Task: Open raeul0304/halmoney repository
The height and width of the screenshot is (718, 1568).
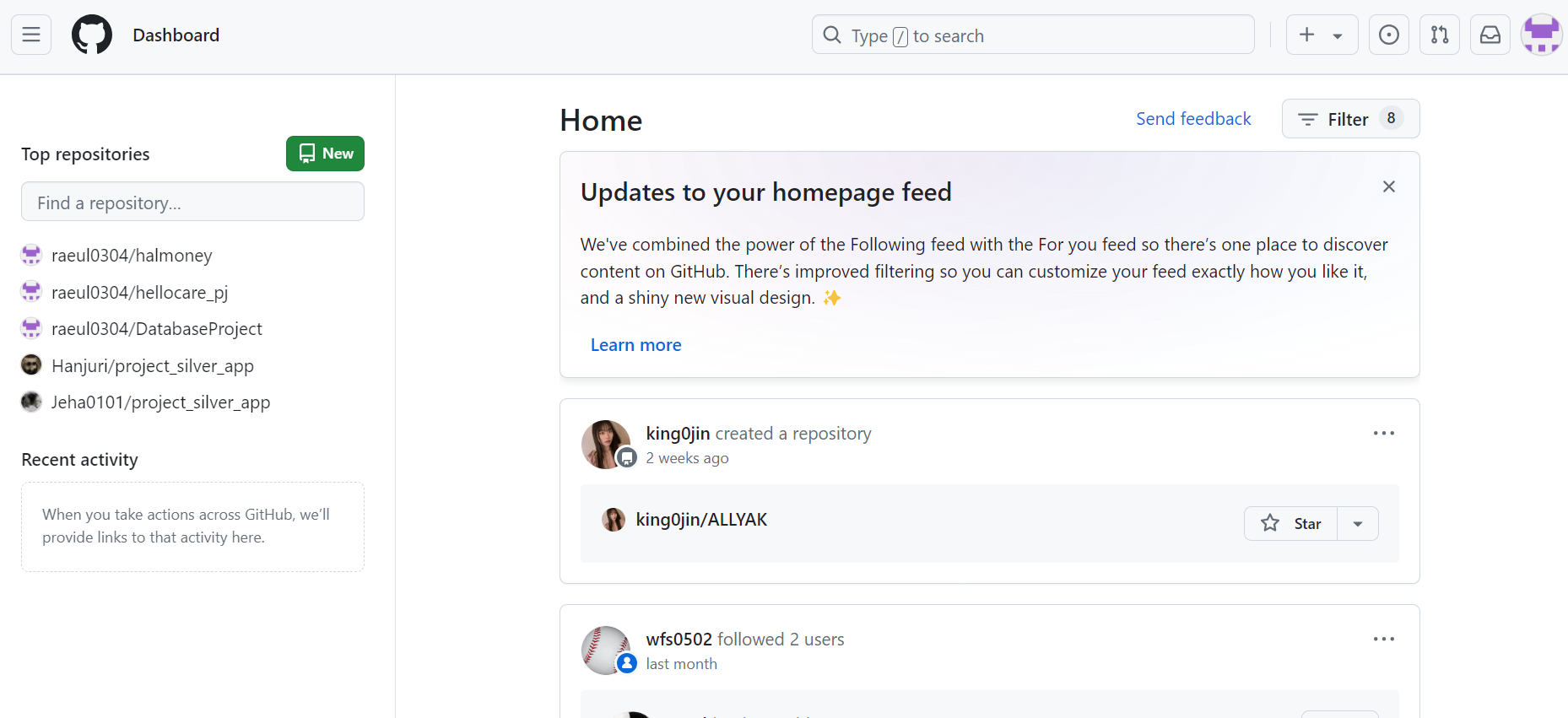Action: tap(132, 256)
